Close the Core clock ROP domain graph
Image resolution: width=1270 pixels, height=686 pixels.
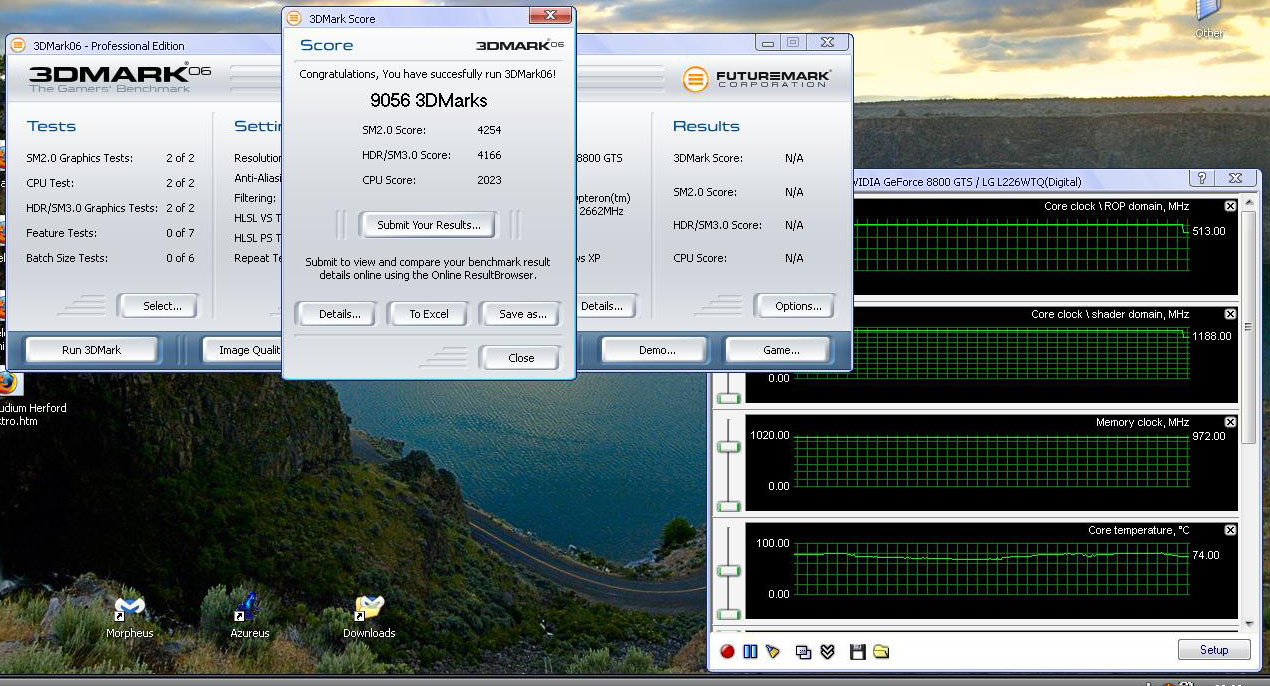[x=1230, y=206]
